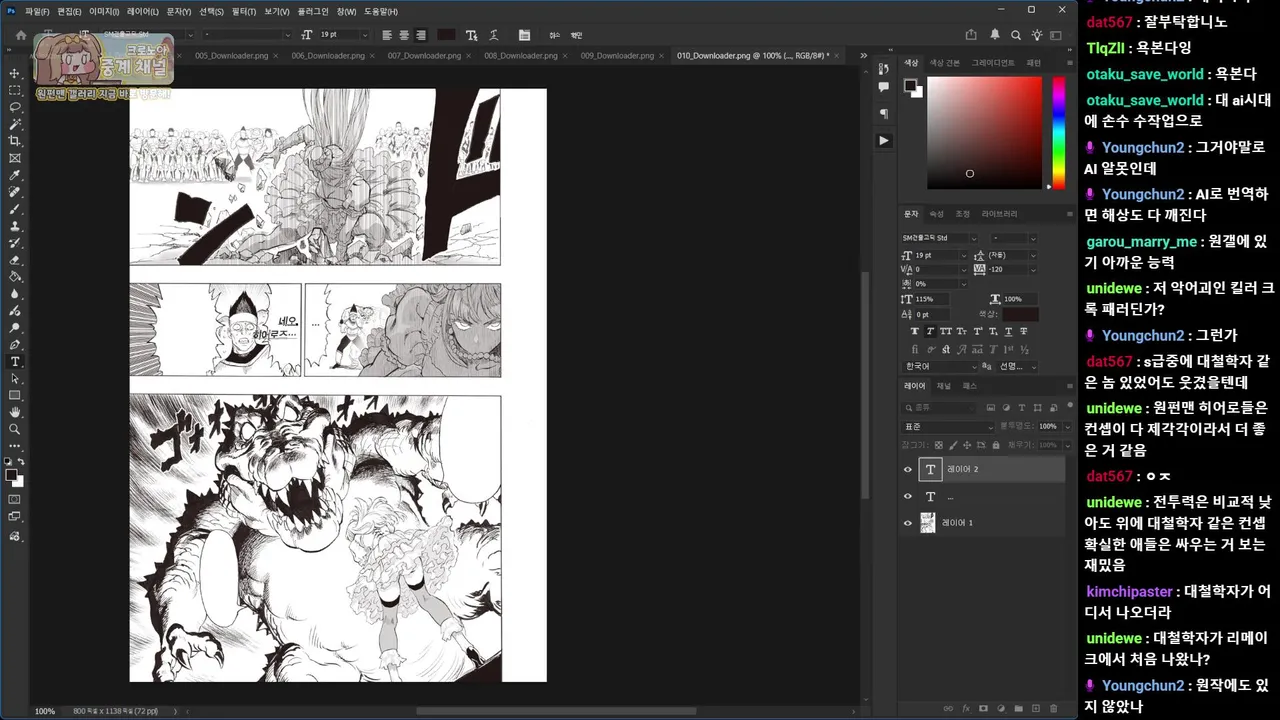Open font size dropdown in Character panel
1280x720 pixels.
(x=964, y=256)
